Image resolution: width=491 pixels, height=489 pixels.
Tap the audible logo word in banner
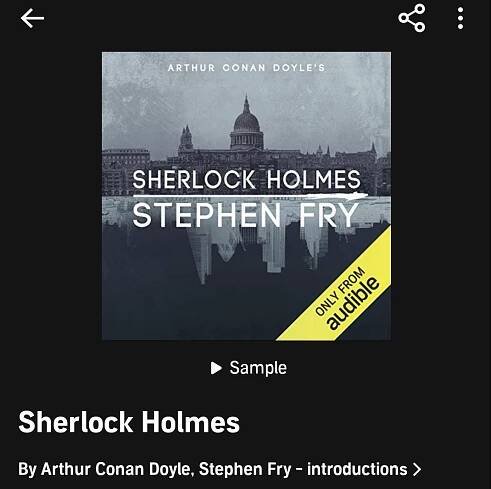tap(353, 303)
